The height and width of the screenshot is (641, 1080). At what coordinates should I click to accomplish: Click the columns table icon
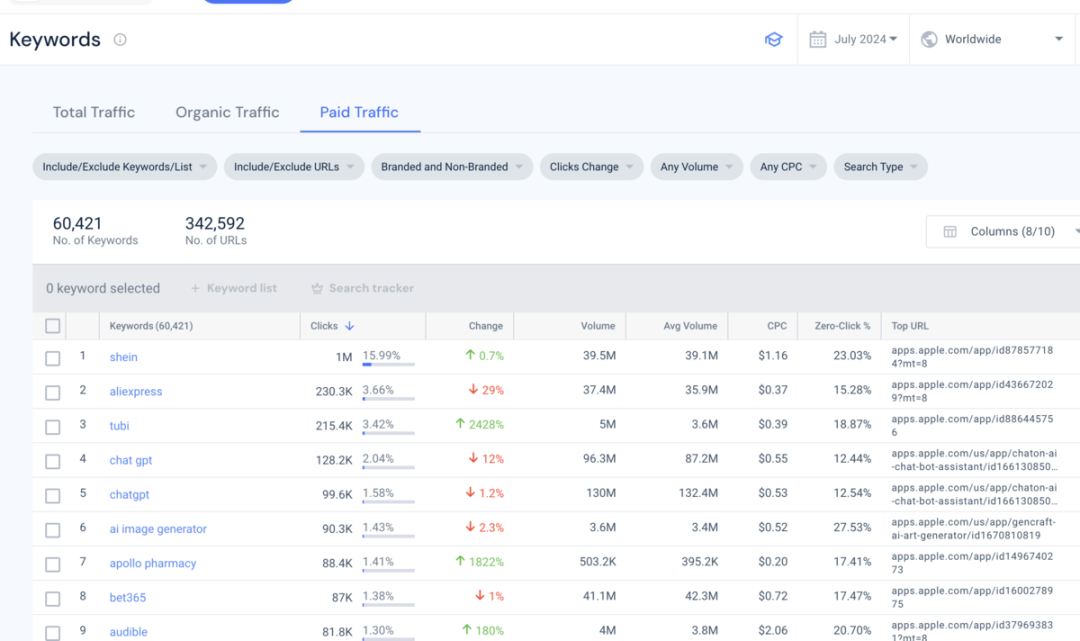950,231
